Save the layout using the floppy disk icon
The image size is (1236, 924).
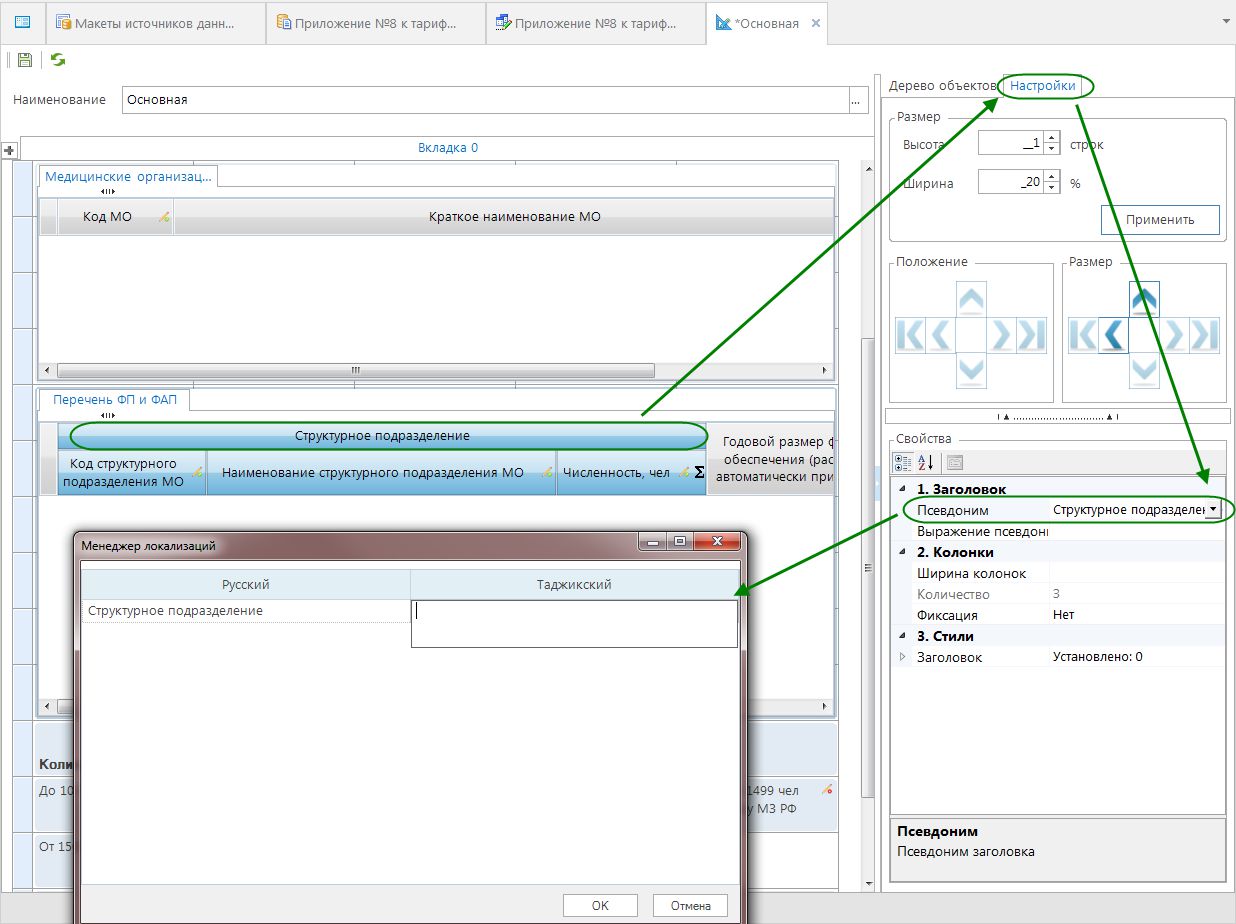25,60
